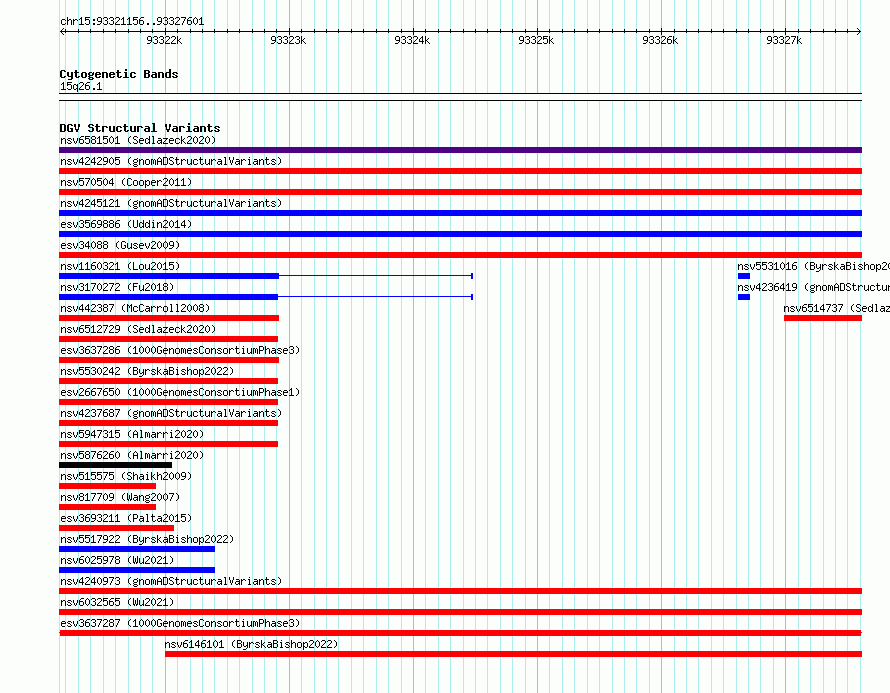Click the DGV Structural Variants track title
Viewport: 890px width, 693px height.
140,128
